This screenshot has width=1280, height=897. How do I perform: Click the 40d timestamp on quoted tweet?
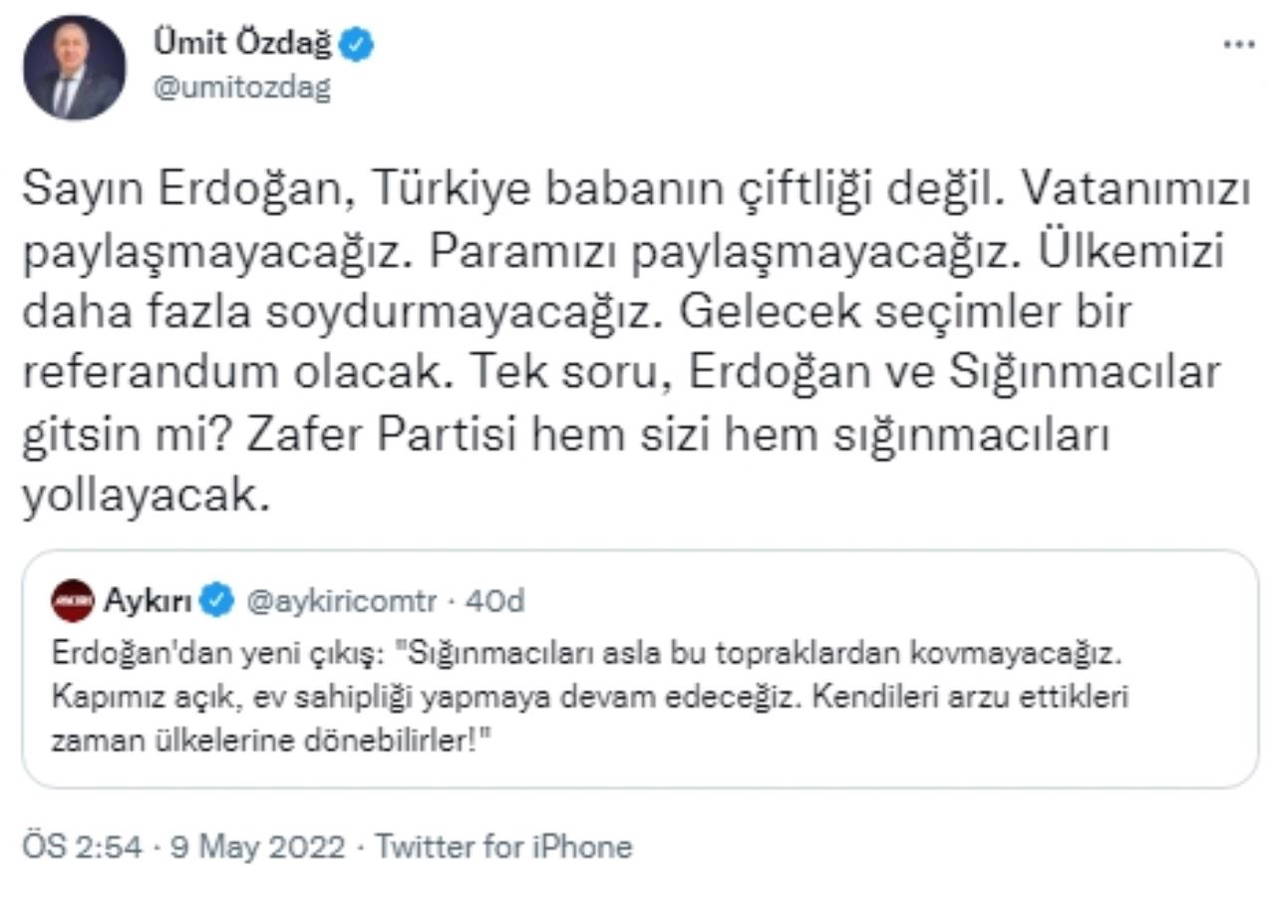496,600
